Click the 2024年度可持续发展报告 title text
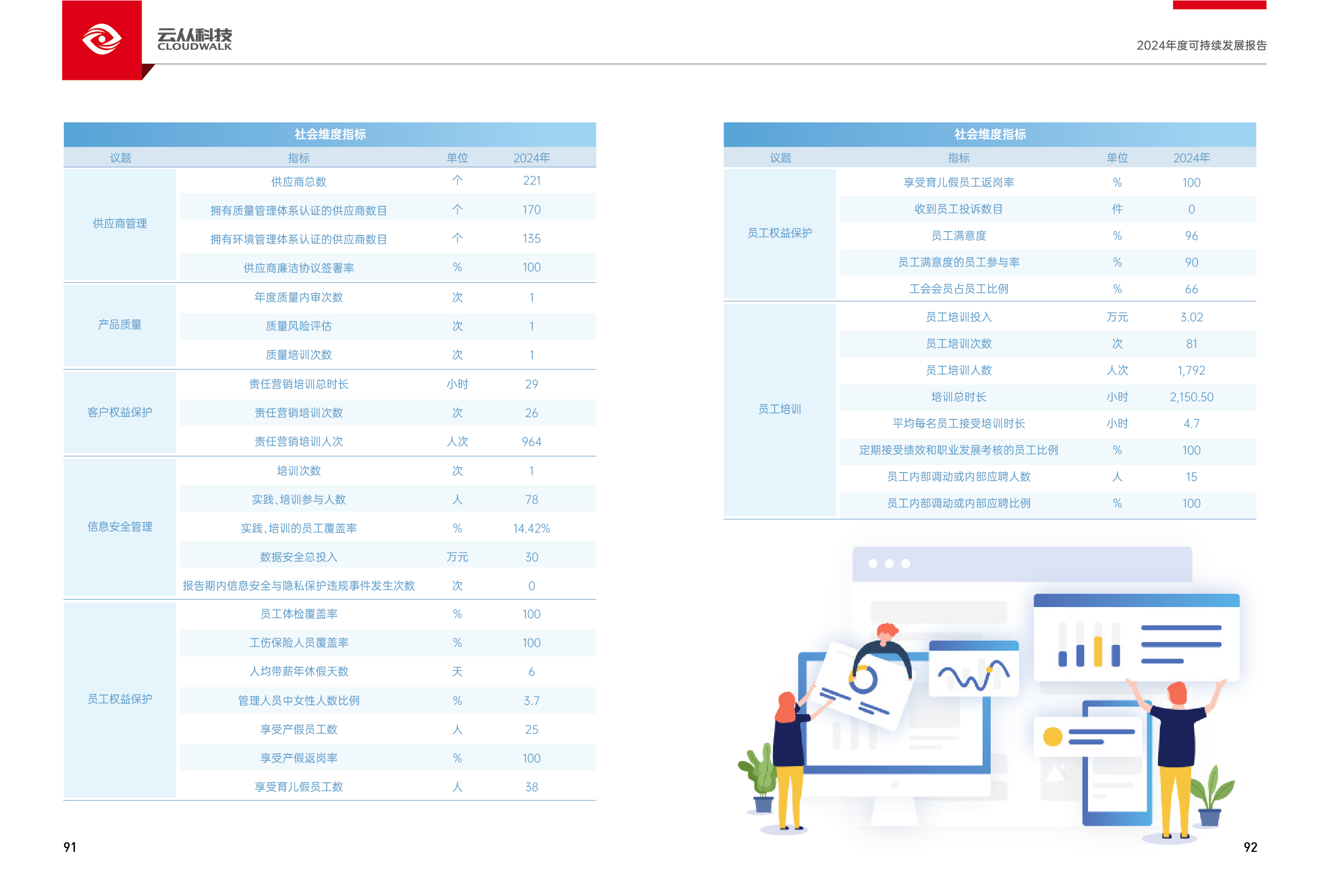This screenshot has height=896, width=1320. (x=1201, y=45)
